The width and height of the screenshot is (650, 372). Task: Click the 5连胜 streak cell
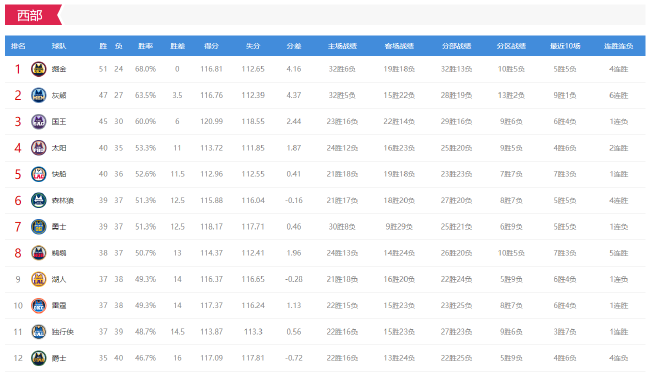(x=618, y=253)
